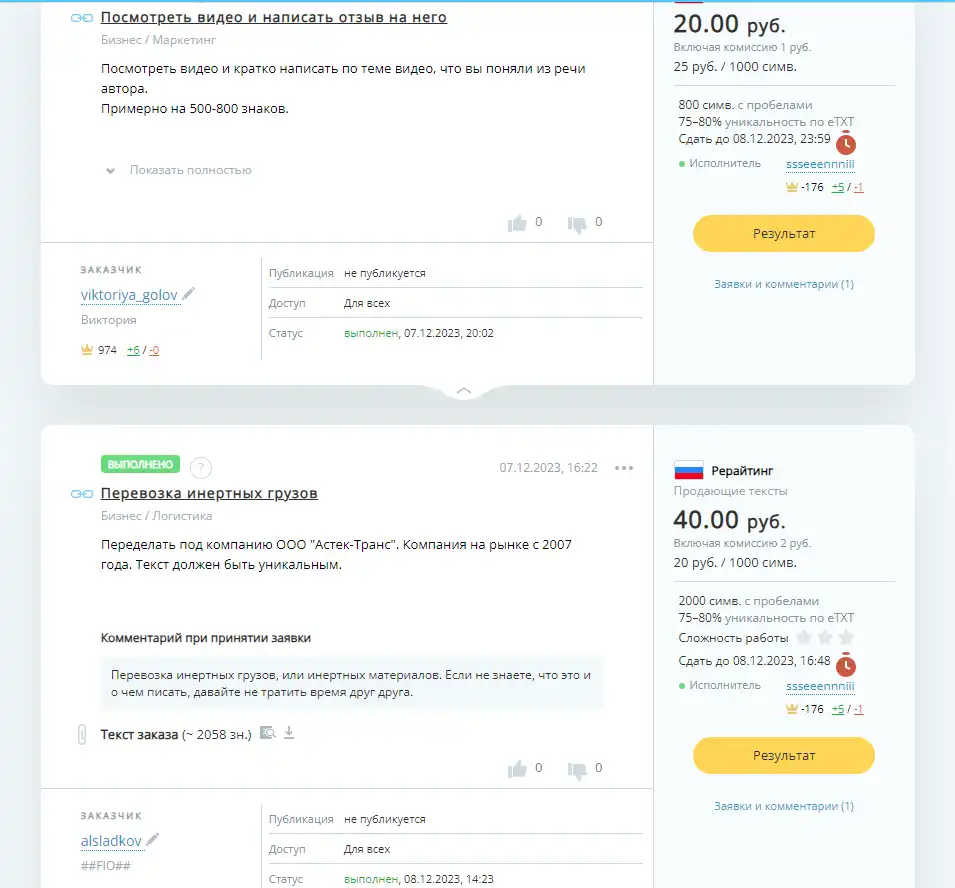Screen dimensions: 955x888
Task: Open the Перевозка инертных грузов order title
Action: [209, 493]
